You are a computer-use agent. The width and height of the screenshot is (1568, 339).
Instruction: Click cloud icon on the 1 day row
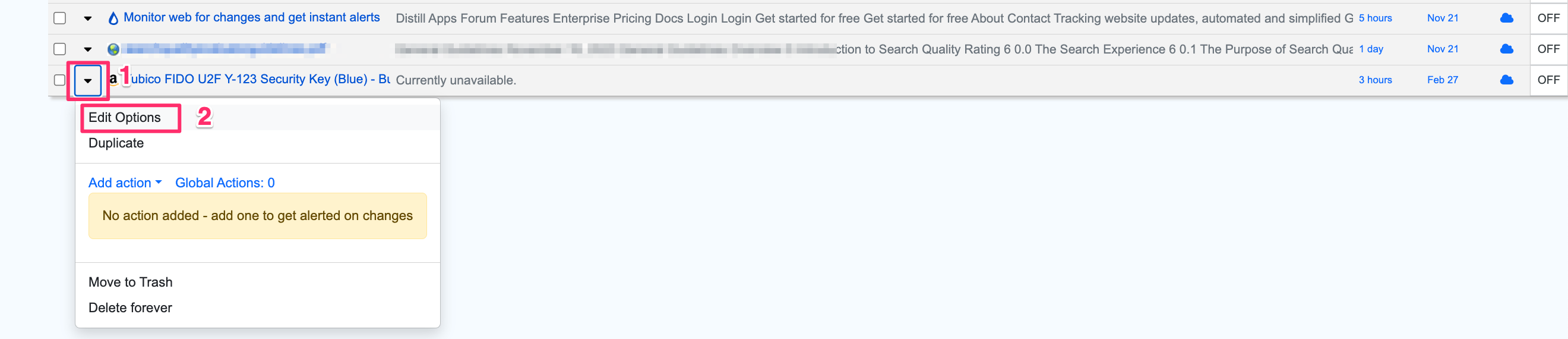pyautogui.click(x=1506, y=49)
